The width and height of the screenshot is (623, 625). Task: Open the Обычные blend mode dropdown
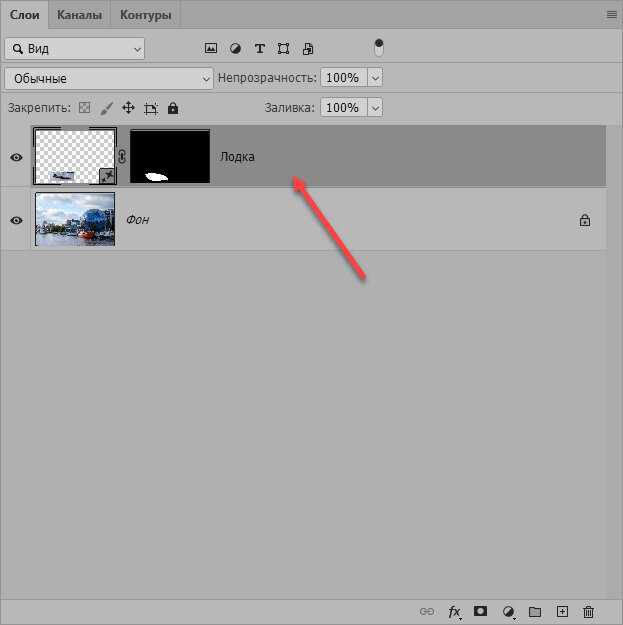click(109, 79)
